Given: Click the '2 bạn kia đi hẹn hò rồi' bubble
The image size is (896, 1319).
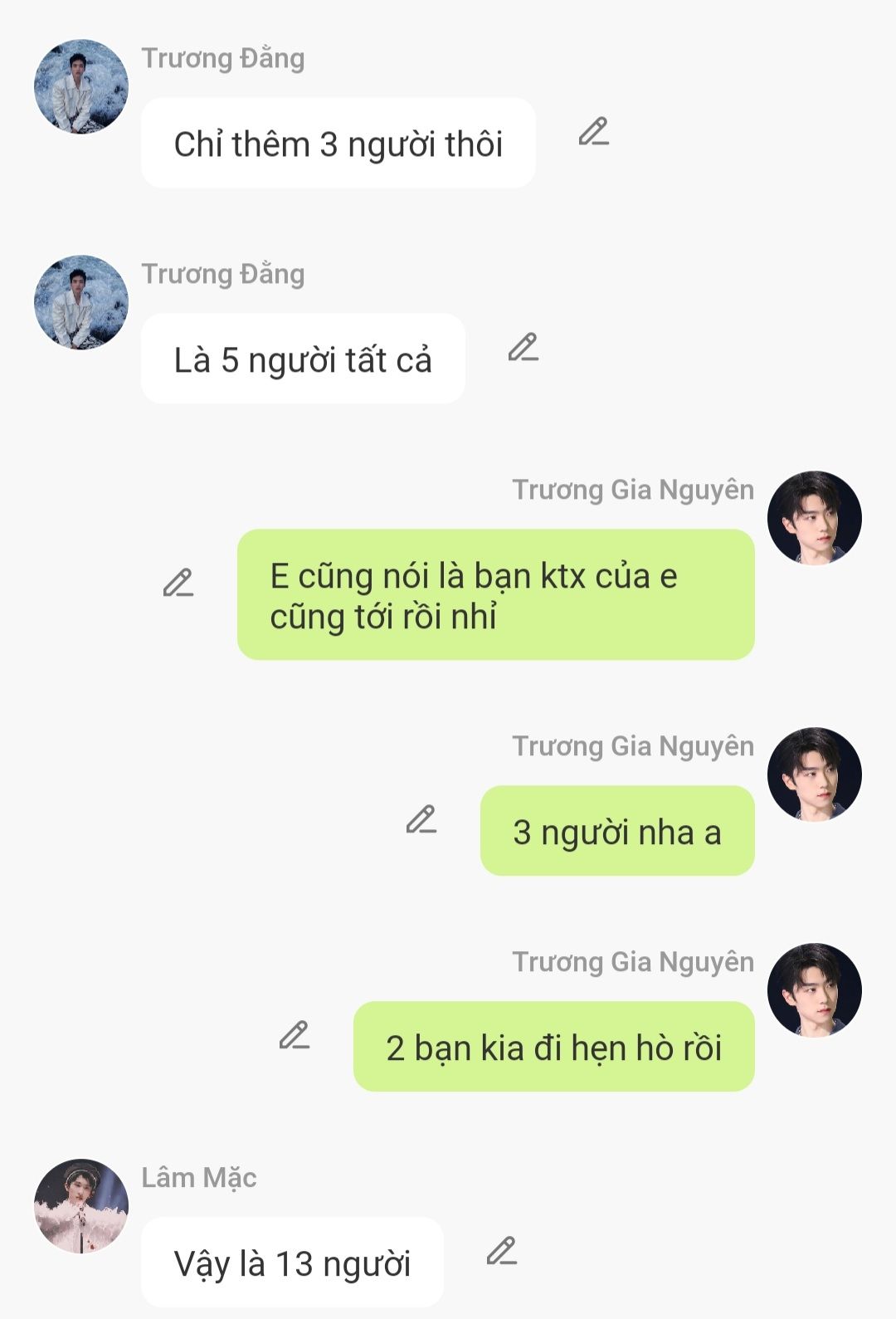Looking at the screenshot, I should tap(554, 1047).
